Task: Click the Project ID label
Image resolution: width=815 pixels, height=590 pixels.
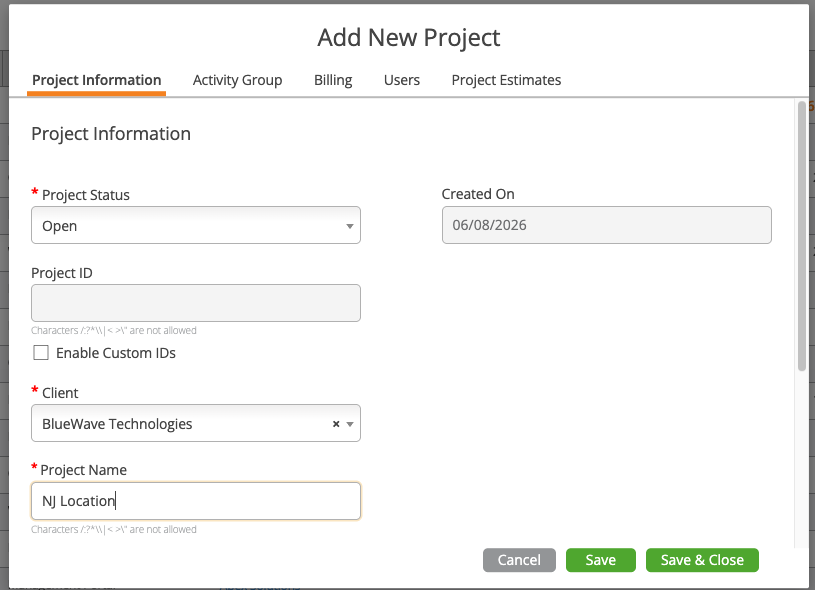Action: (62, 273)
